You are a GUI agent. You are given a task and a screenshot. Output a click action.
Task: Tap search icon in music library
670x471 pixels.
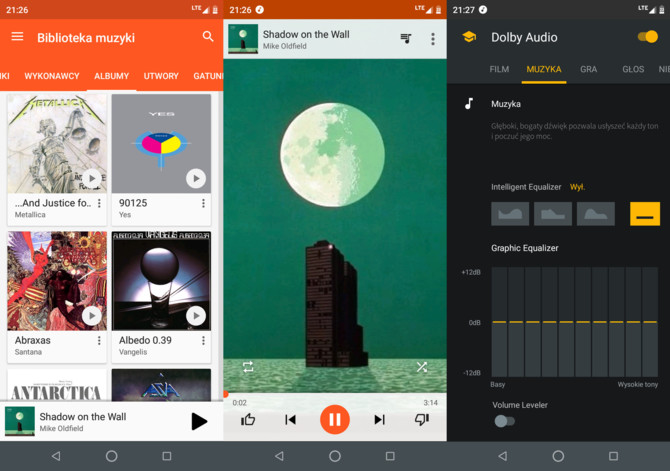click(208, 36)
